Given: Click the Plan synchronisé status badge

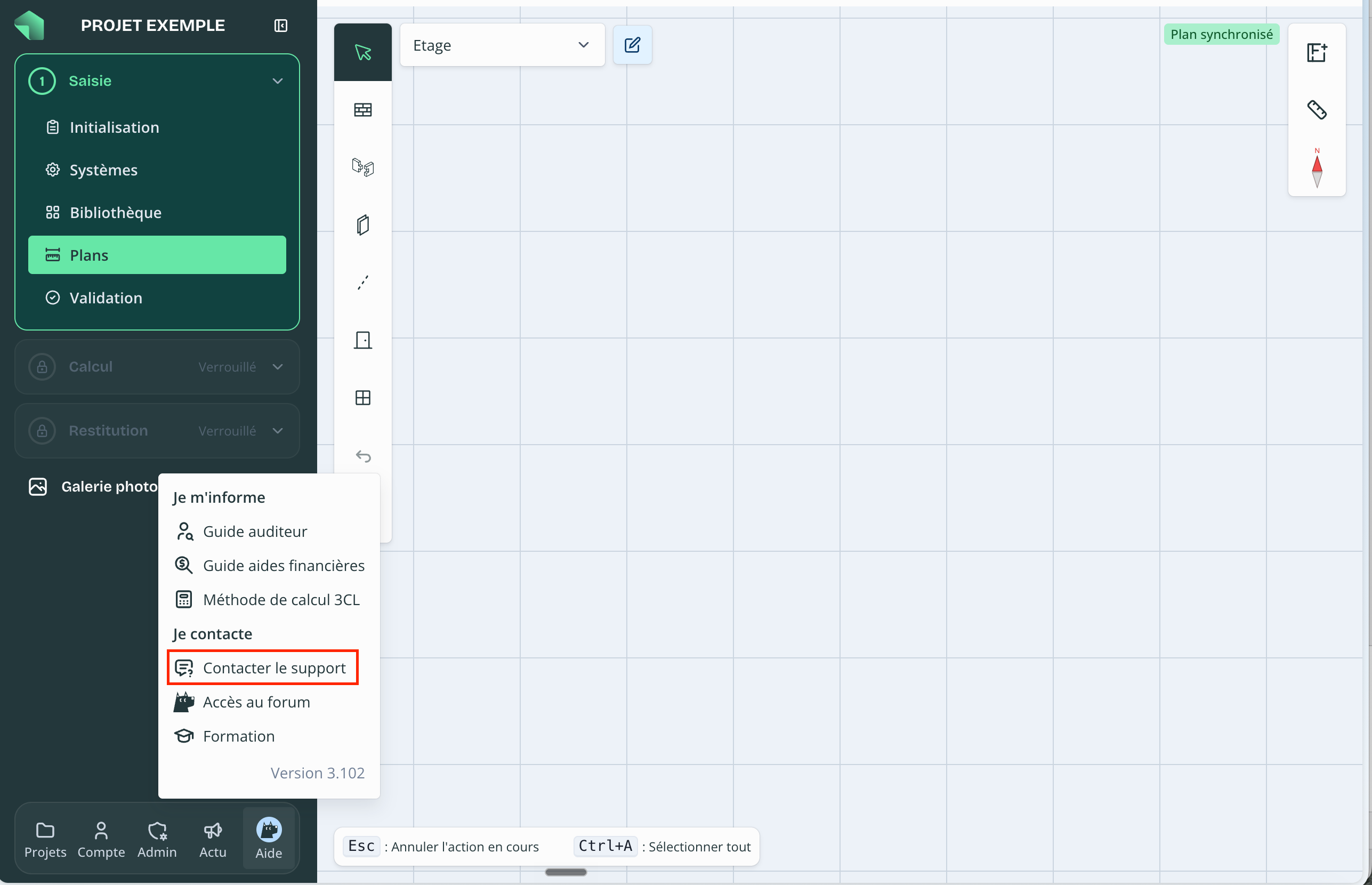Looking at the screenshot, I should (1221, 35).
